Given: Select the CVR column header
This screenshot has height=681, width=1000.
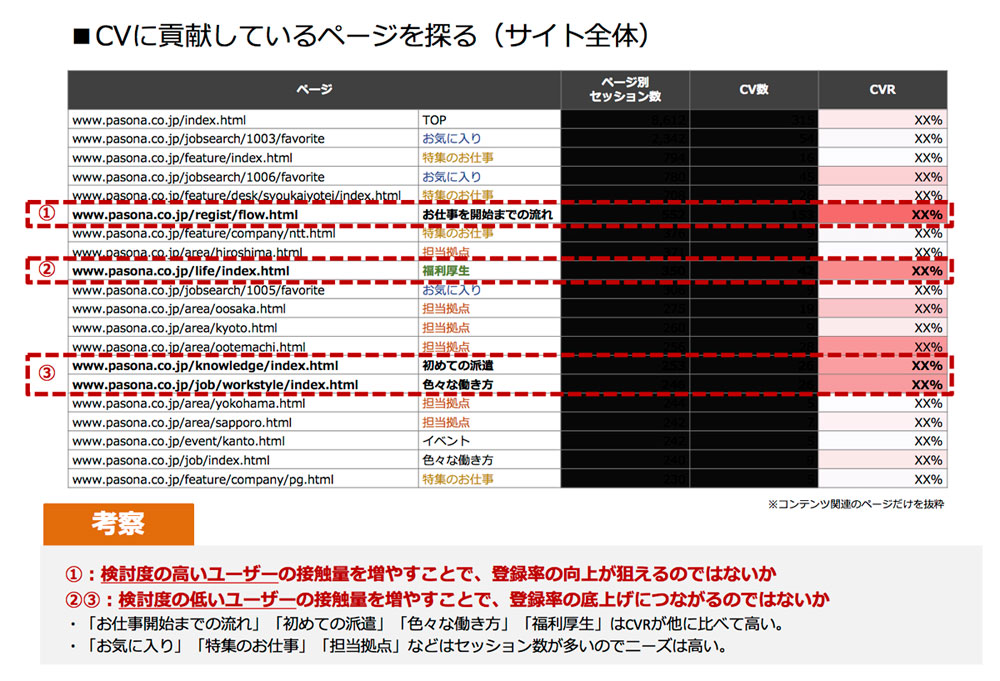Looking at the screenshot, I should point(882,90).
